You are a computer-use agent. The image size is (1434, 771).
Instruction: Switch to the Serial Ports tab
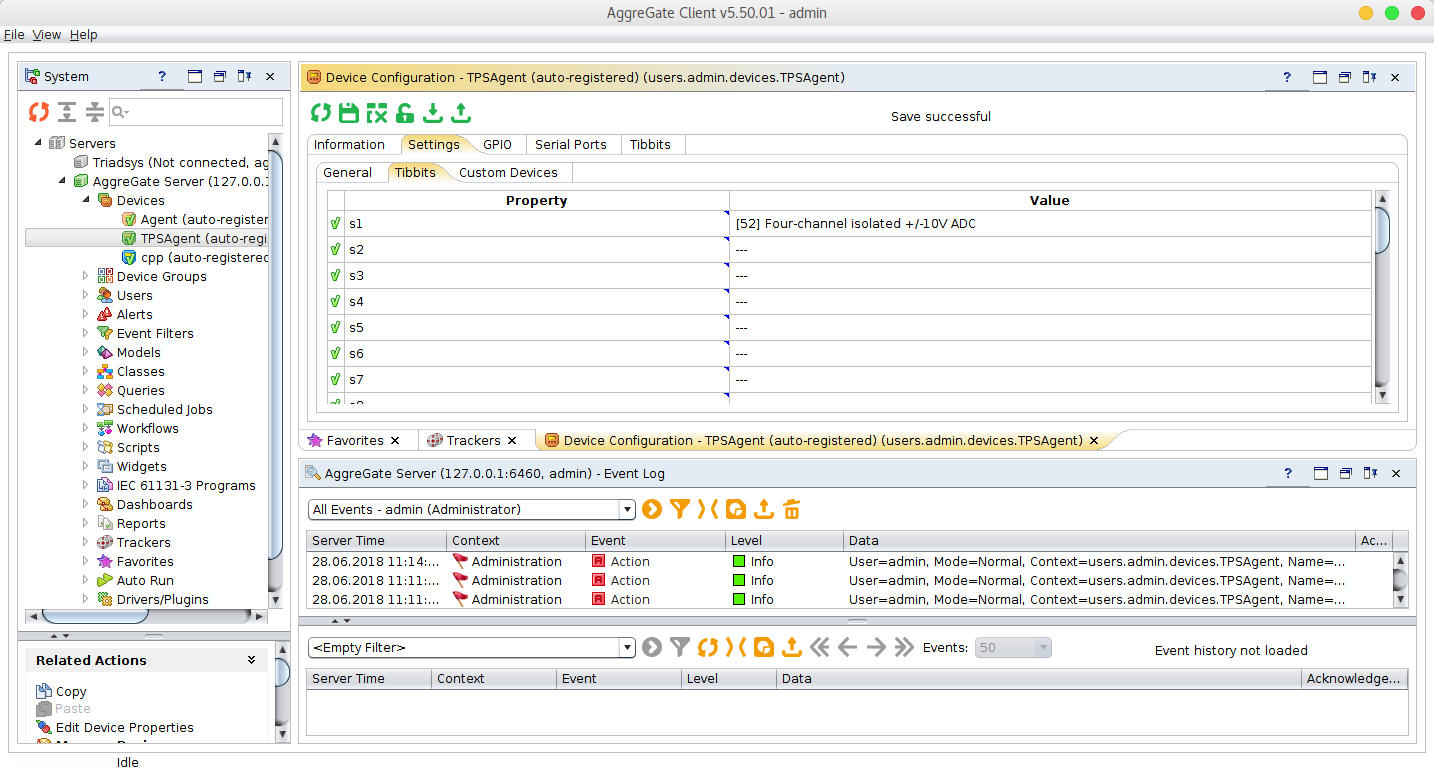pyautogui.click(x=571, y=145)
